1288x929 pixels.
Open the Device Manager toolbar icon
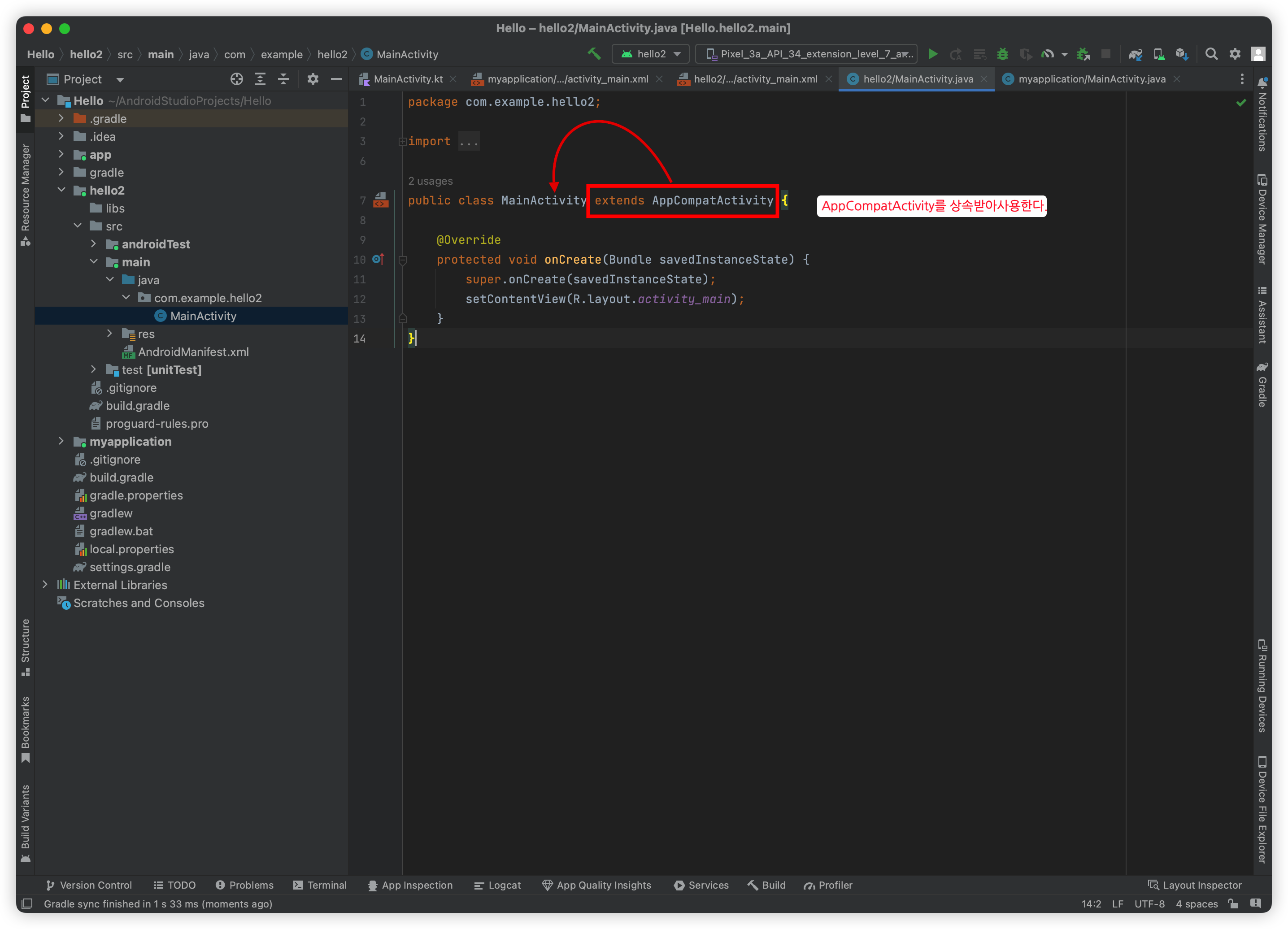(x=1158, y=54)
